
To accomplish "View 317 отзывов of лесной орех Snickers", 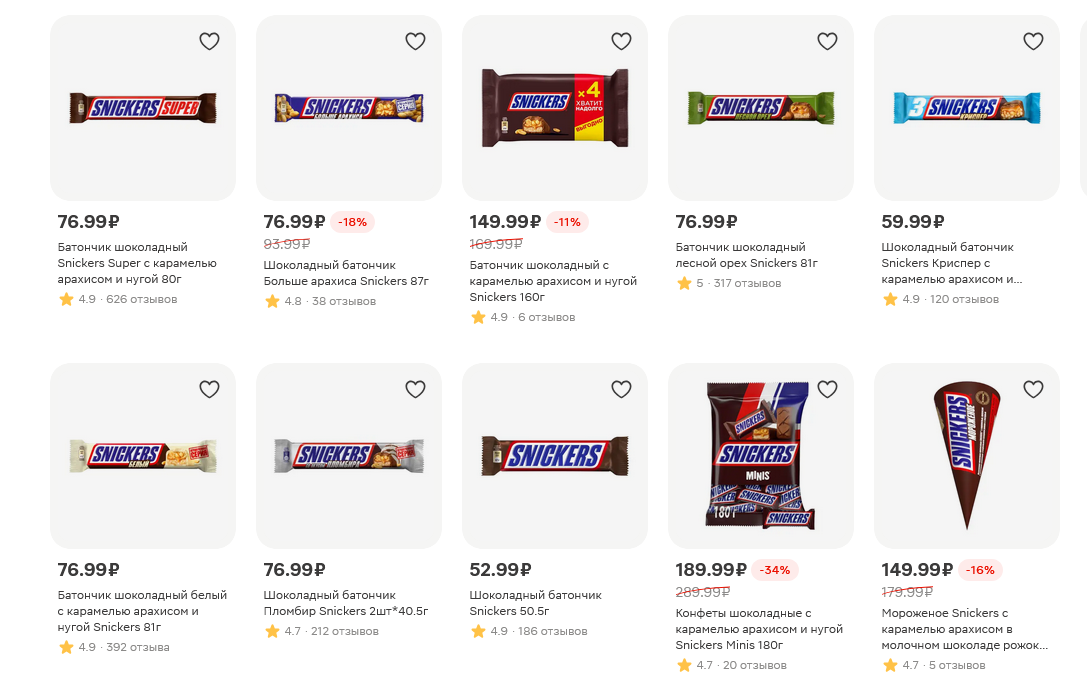I will click(747, 283).
